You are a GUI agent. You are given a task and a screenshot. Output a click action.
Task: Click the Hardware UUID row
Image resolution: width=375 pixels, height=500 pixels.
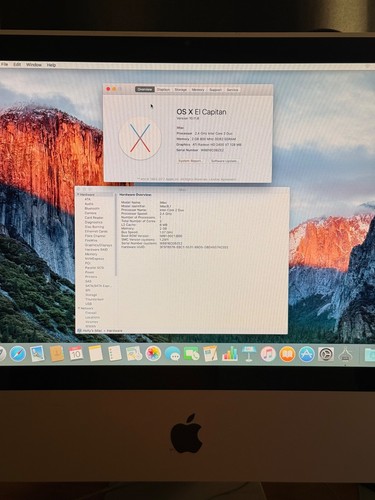[174, 247]
